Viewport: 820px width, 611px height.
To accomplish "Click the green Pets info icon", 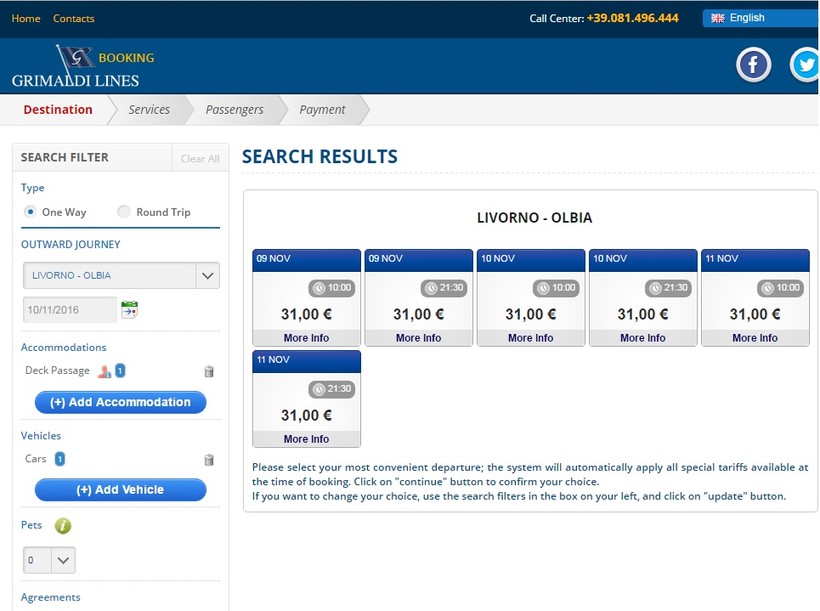I will [63, 525].
